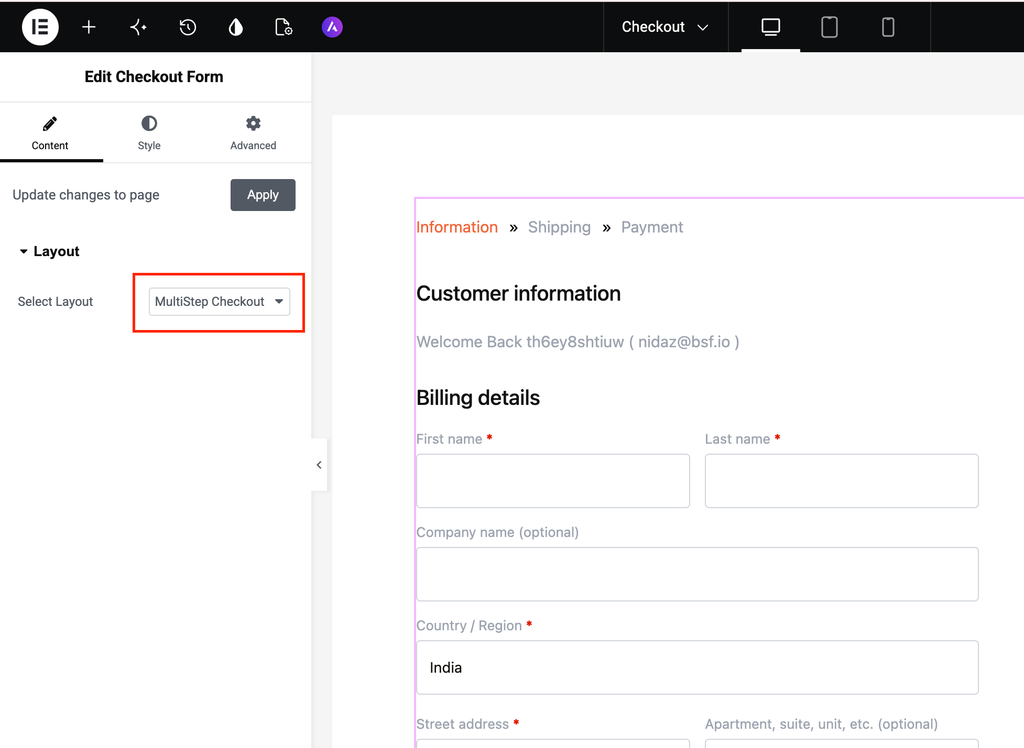This screenshot has width=1024, height=748.
Task: Click the purple Astra icon
Action: click(x=332, y=27)
